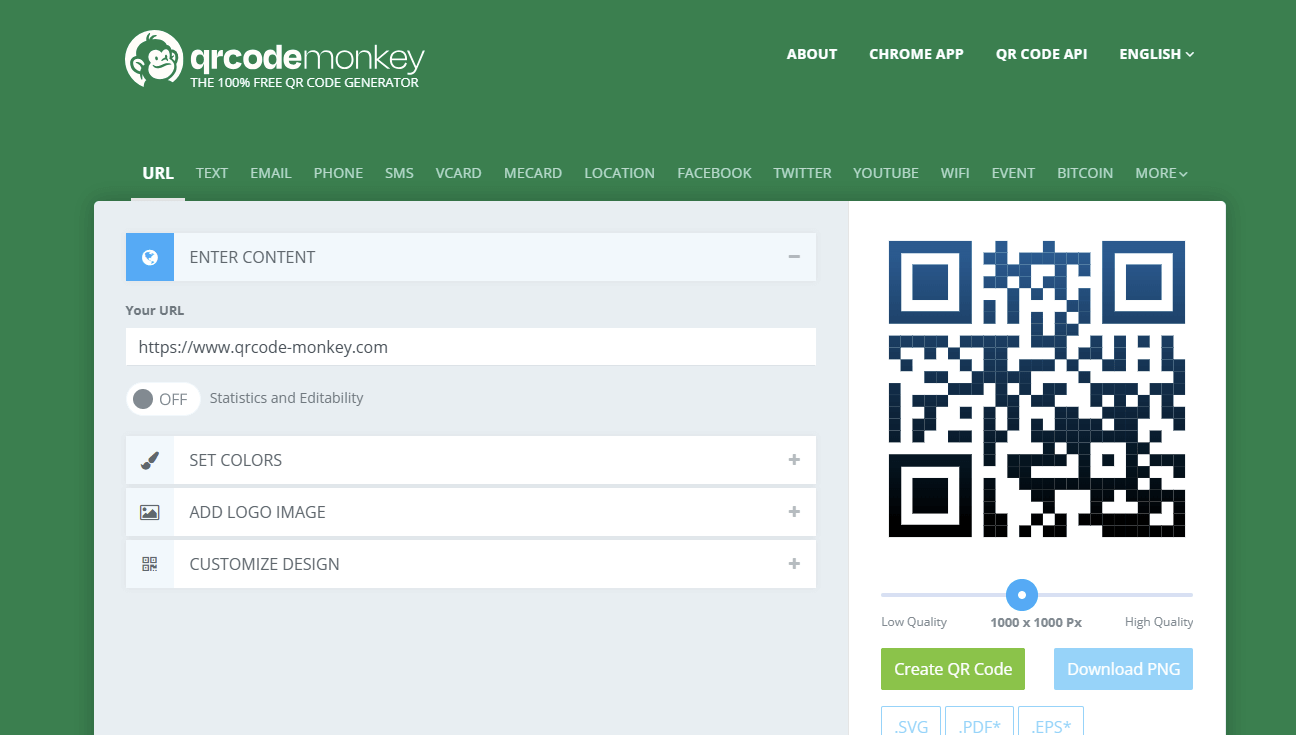Switch to the VCard tab
Viewport: 1296px width, 735px height.
(x=458, y=173)
